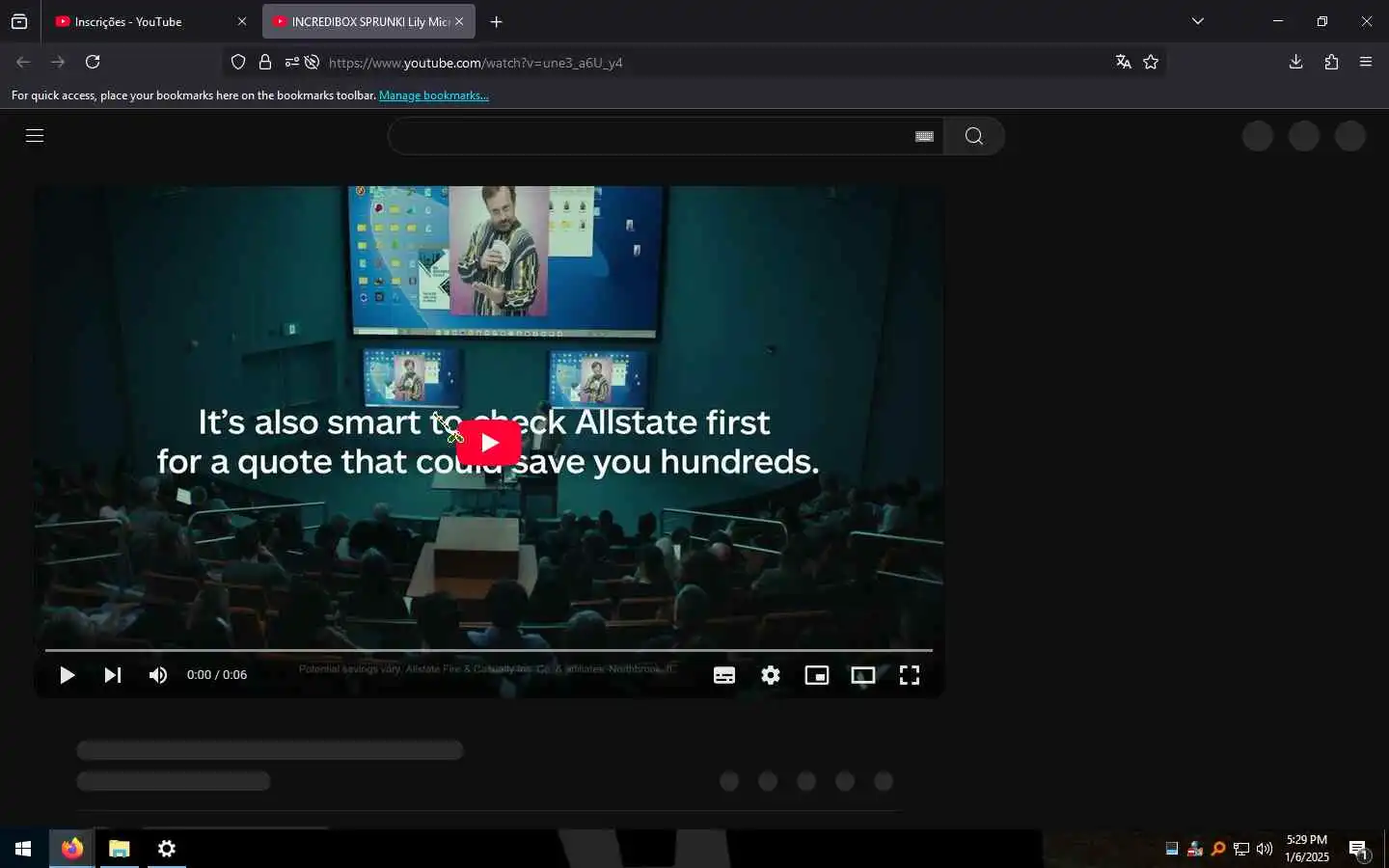Open the site permissions icon
1389x868 pixels.
pyautogui.click(x=291, y=62)
